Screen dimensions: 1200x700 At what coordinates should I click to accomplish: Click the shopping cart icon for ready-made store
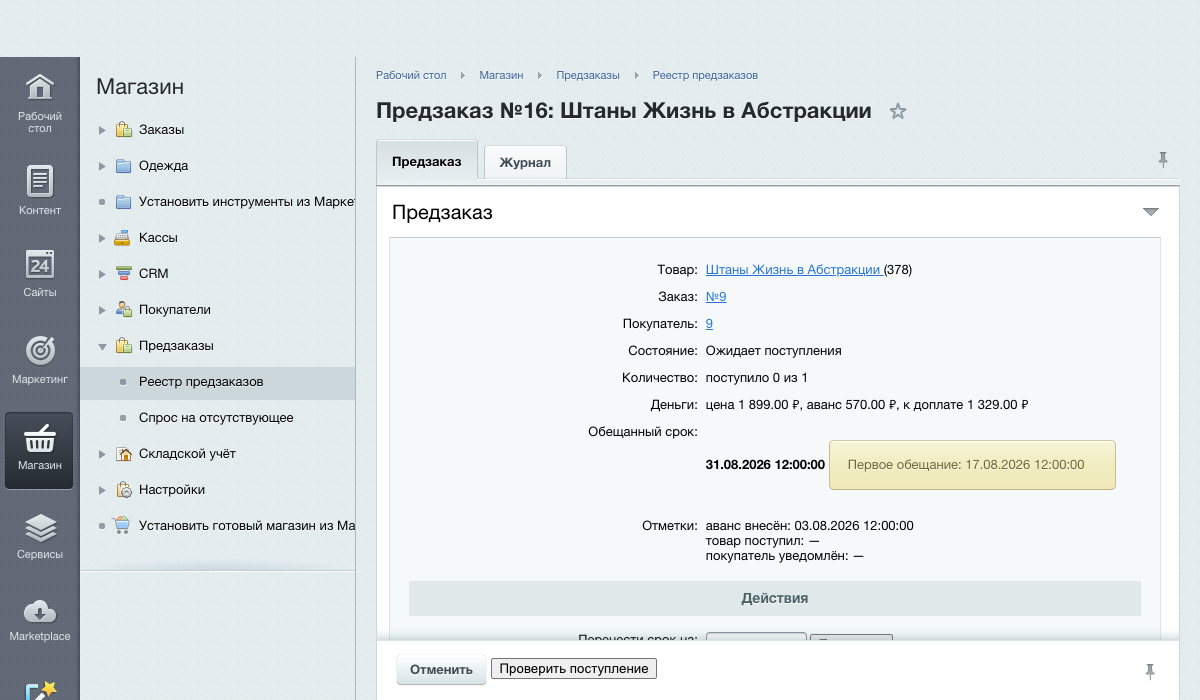[123, 526]
